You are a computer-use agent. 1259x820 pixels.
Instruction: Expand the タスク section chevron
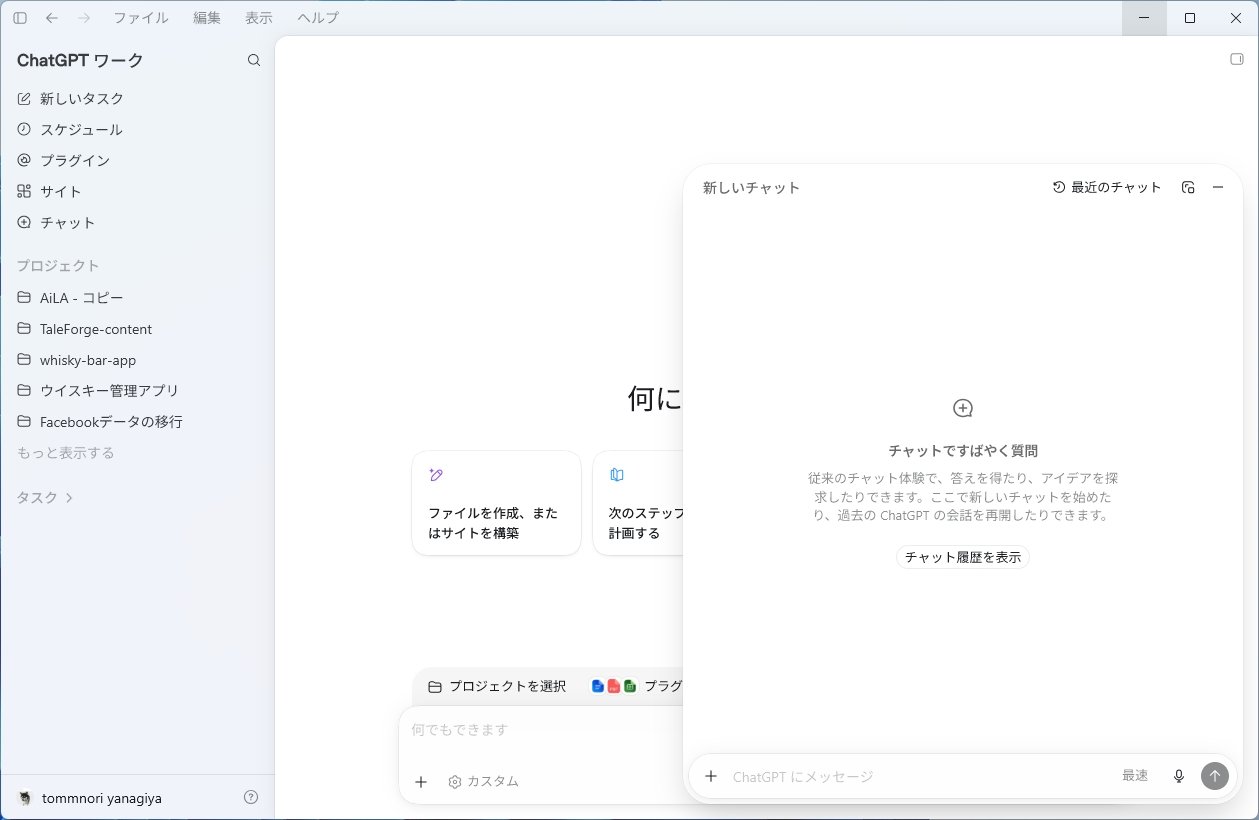click(69, 497)
